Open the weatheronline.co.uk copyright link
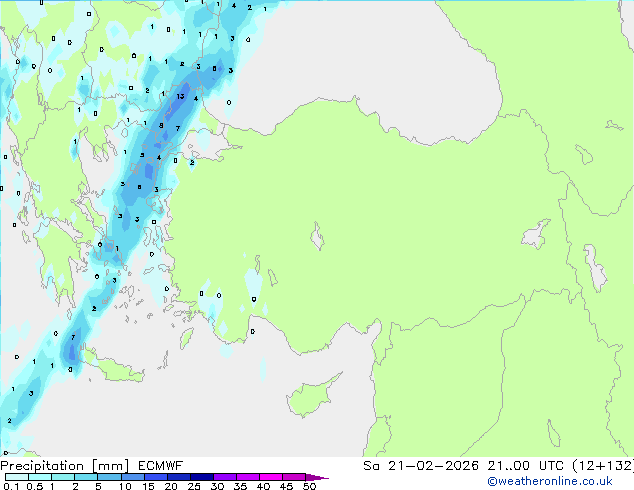Image resolution: width=634 pixels, height=490 pixels. point(549,481)
